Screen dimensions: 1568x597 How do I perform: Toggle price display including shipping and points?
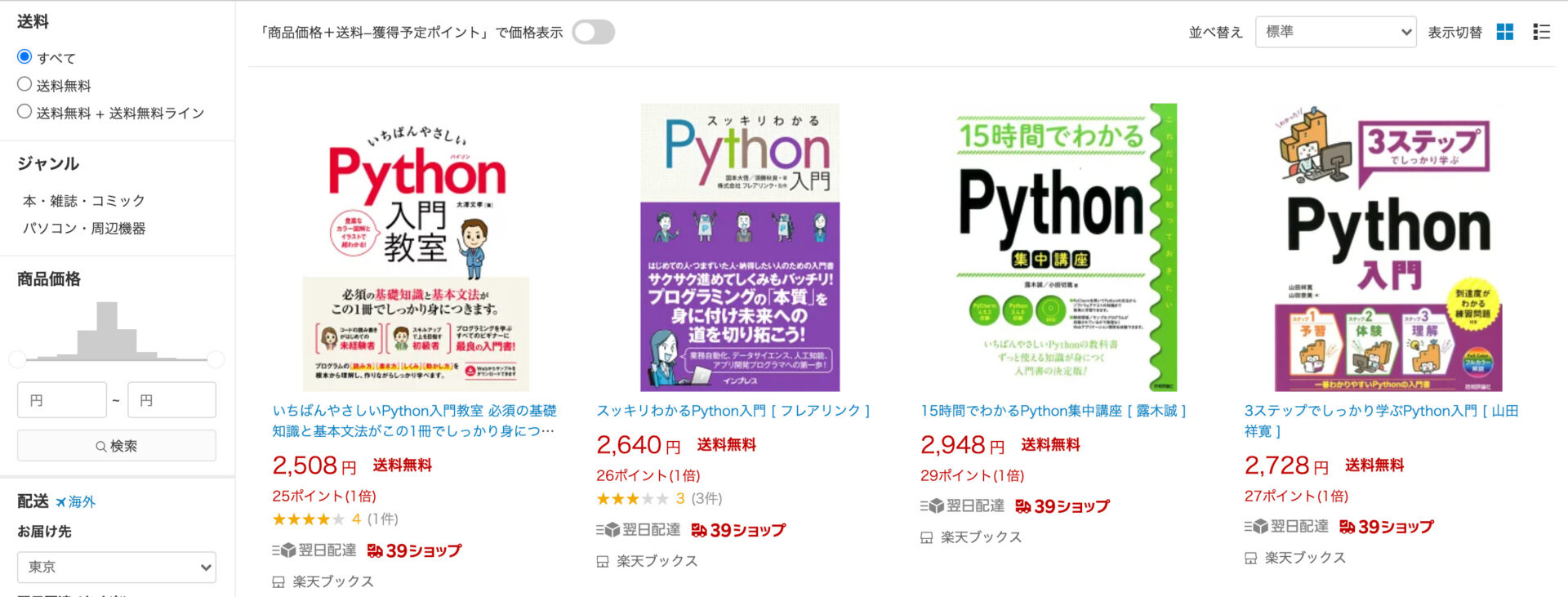tap(593, 32)
